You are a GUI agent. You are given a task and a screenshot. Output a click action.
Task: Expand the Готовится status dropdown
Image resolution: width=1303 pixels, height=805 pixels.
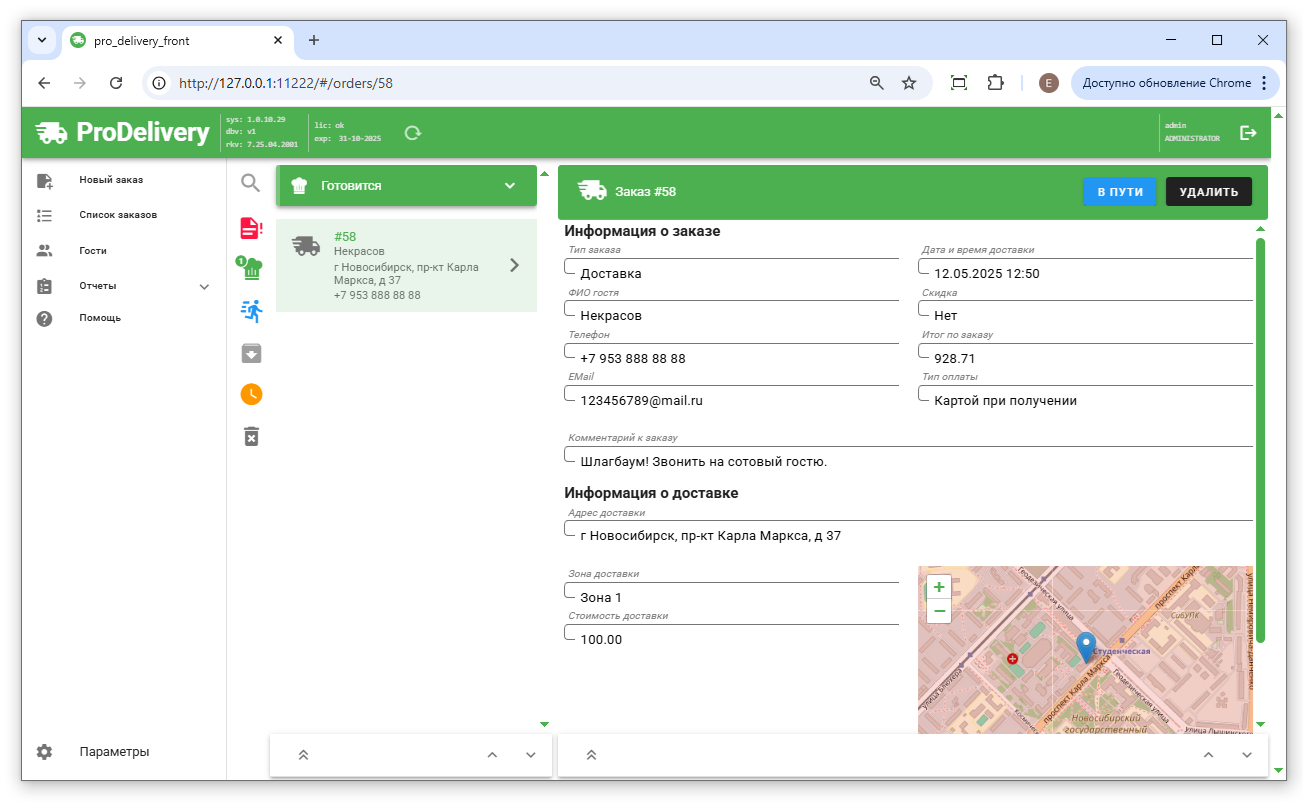tap(509, 186)
